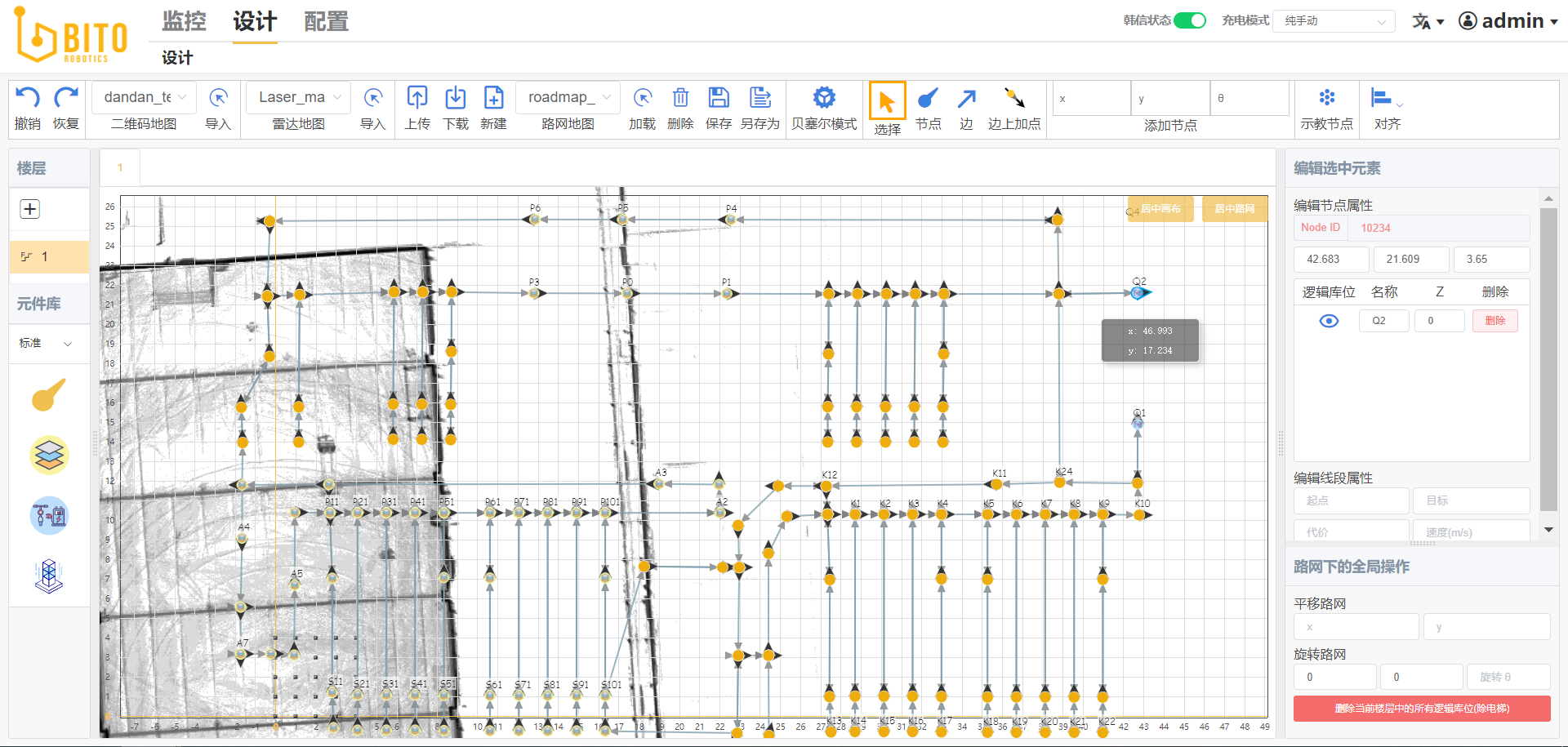This screenshot has height=747, width=1568.
Task: Toggle visibility eye for logic slot Q2
Action: click(1329, 321)
